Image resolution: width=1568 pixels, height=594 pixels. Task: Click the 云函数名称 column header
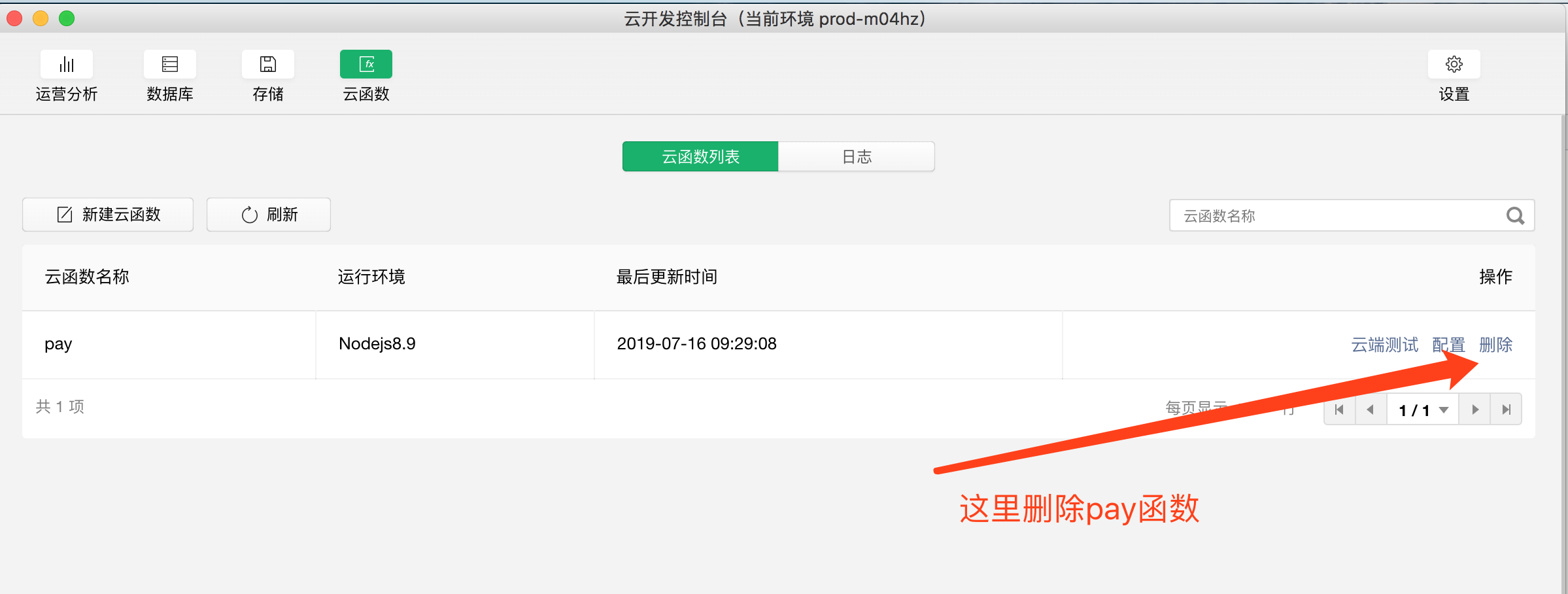87,277
